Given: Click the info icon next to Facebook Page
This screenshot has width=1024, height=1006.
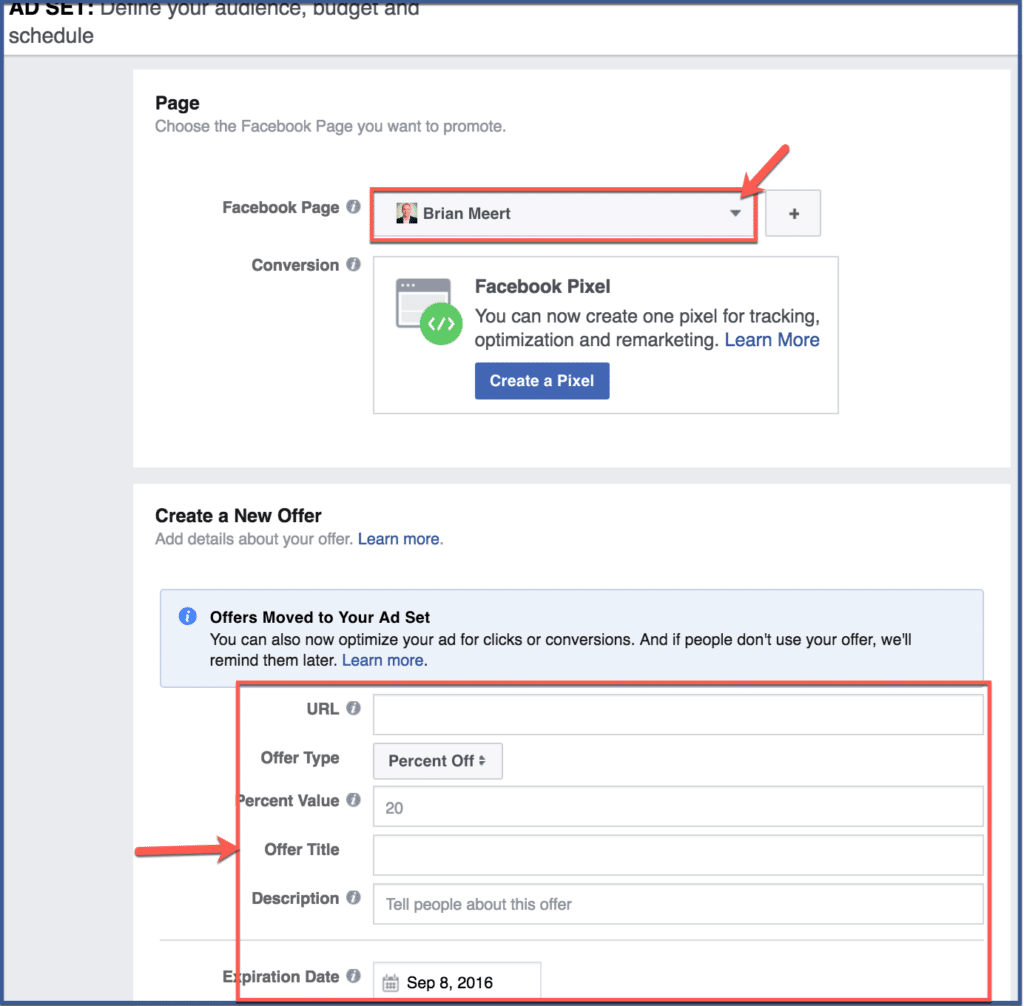Looking at the screenshot, I should 353,207.
